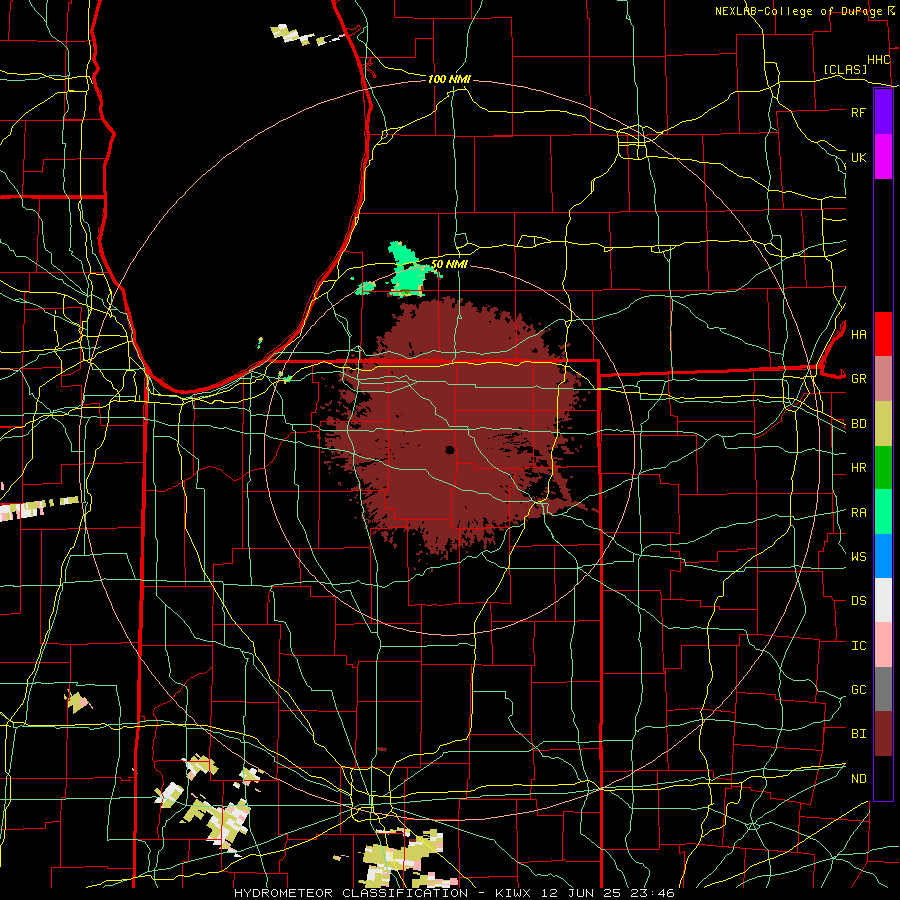The width and height of the screenshot is (900, 900).
Task: Click the dark green HR legend swatch
Action: tap(883, 467)
